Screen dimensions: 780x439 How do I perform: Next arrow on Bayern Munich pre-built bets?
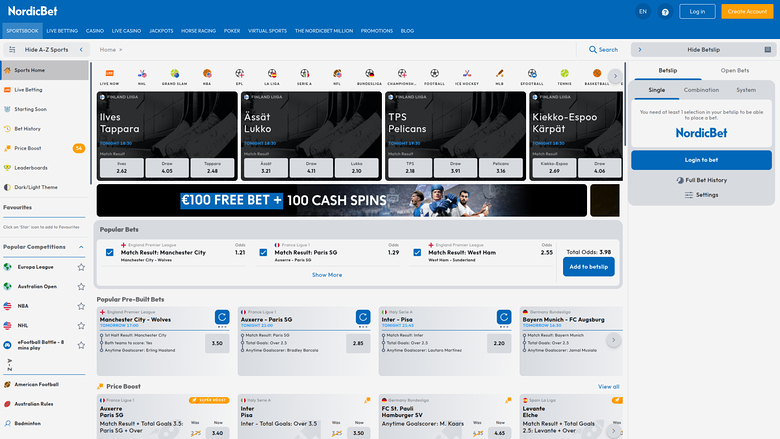613,340
